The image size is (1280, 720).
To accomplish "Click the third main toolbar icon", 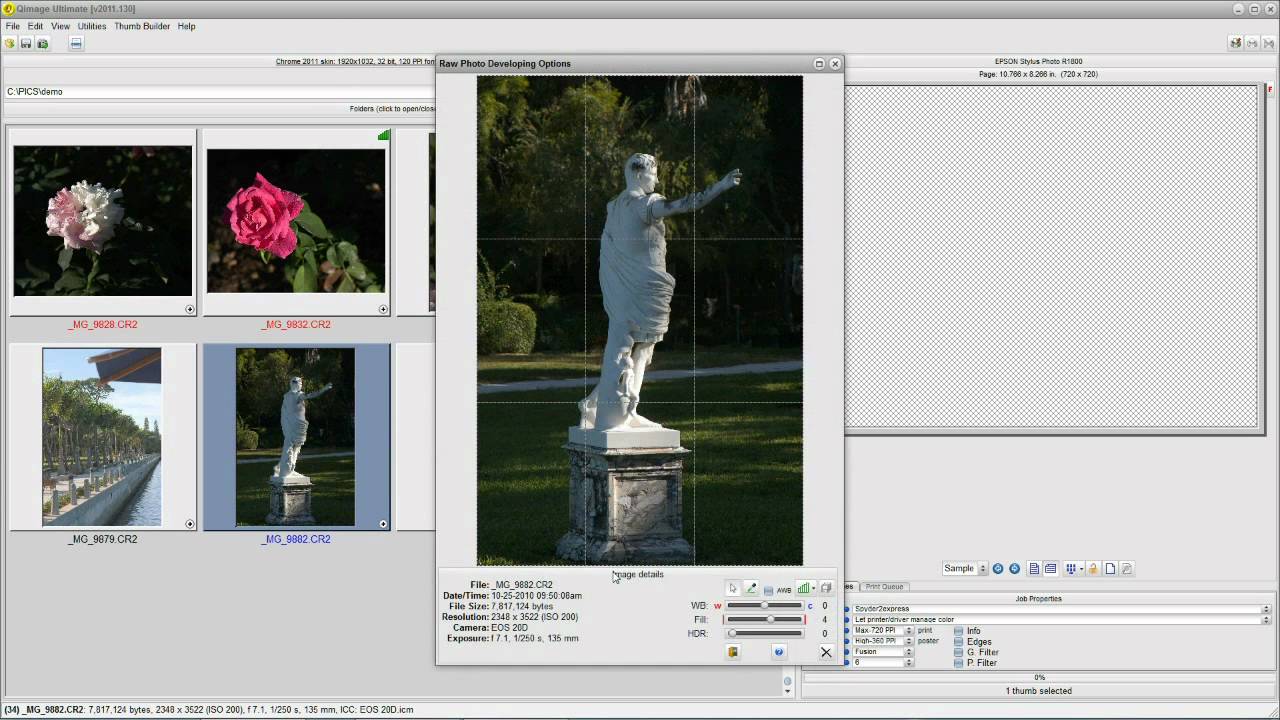I will pos(42,43).
